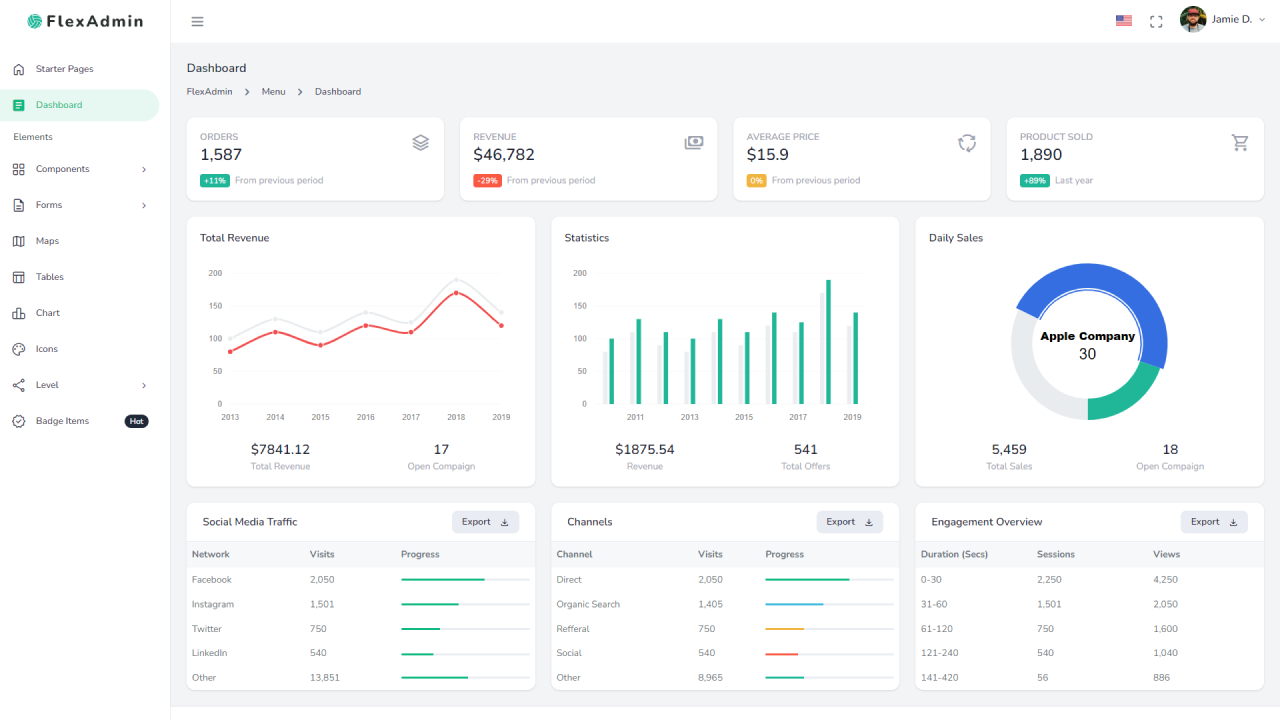Open the Tables menu item
The image size is (1280, 720).
pyautogui.click(x=80, y=277)
